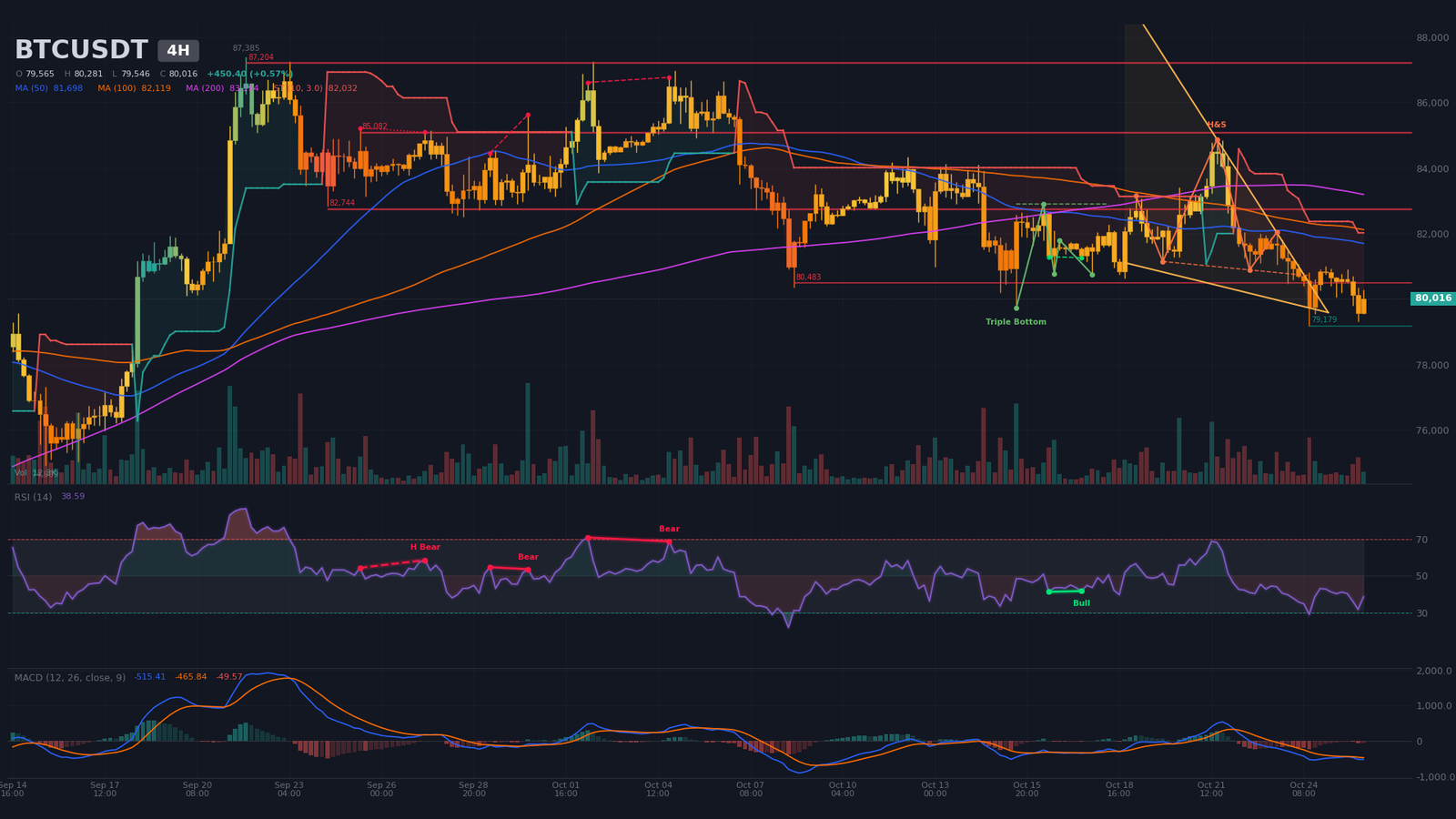1456x819 pixels.
Task: Click the Sep 14 16:00 time axis label
Action: pos(13,789)
